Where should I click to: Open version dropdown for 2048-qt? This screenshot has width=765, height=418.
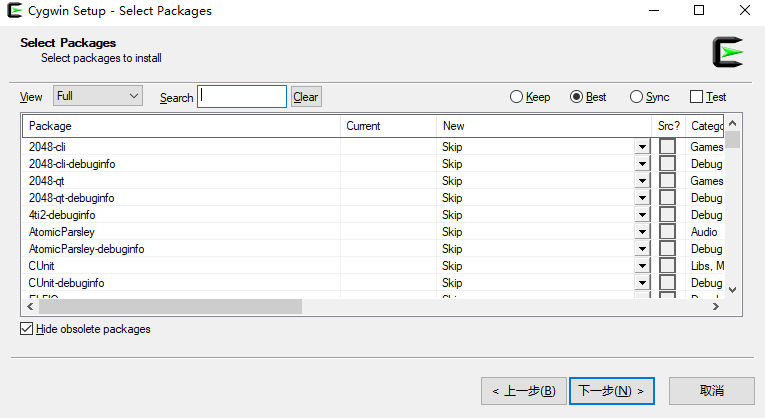643,181
